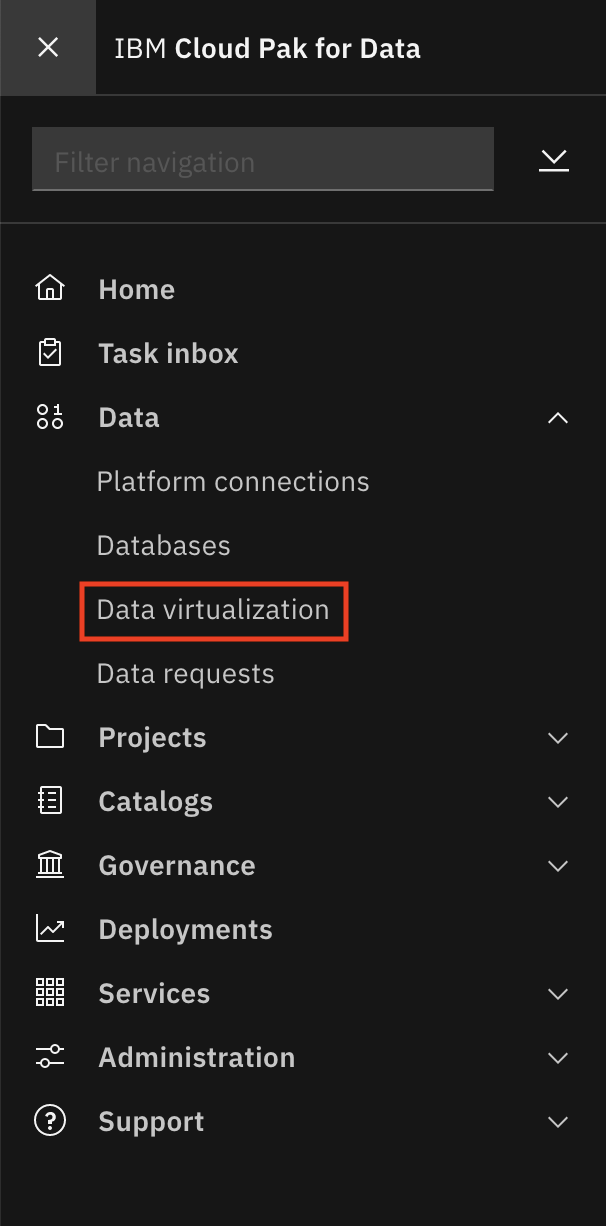Screen dimensions: 606x1226
Task: Click the Support question mark icon
Action: 50,1121
